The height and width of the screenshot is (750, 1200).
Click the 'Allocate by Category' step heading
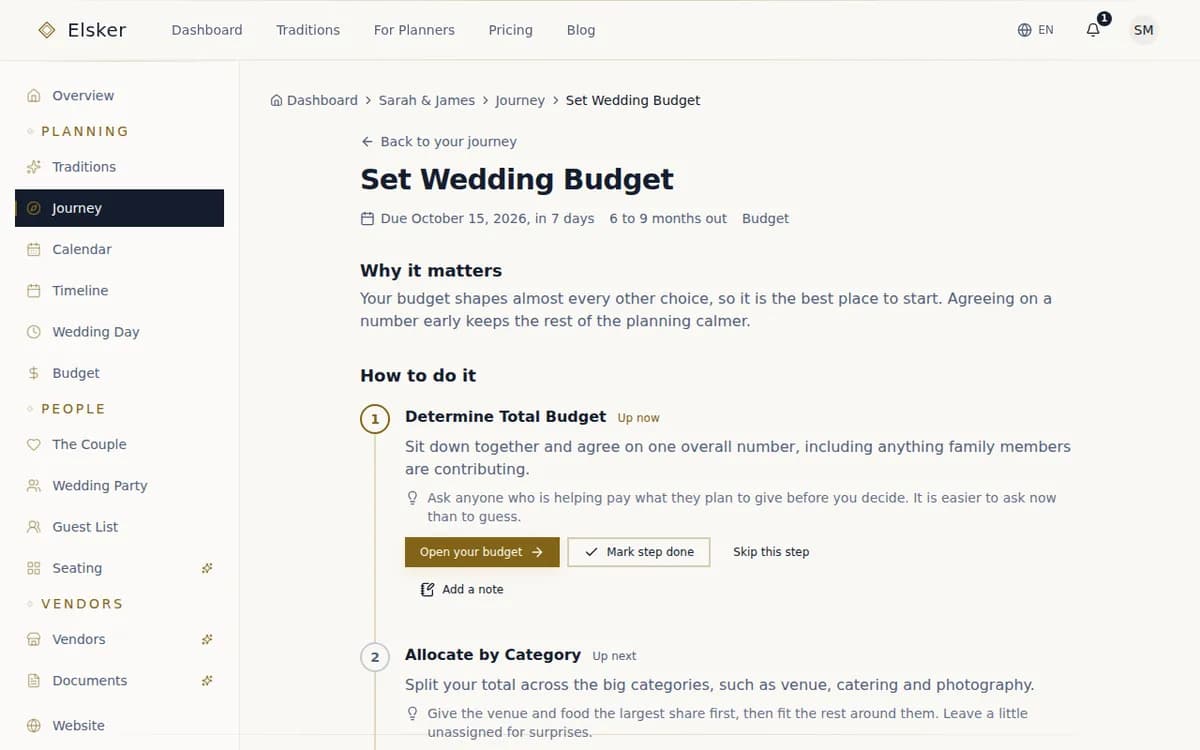point(493,655)
